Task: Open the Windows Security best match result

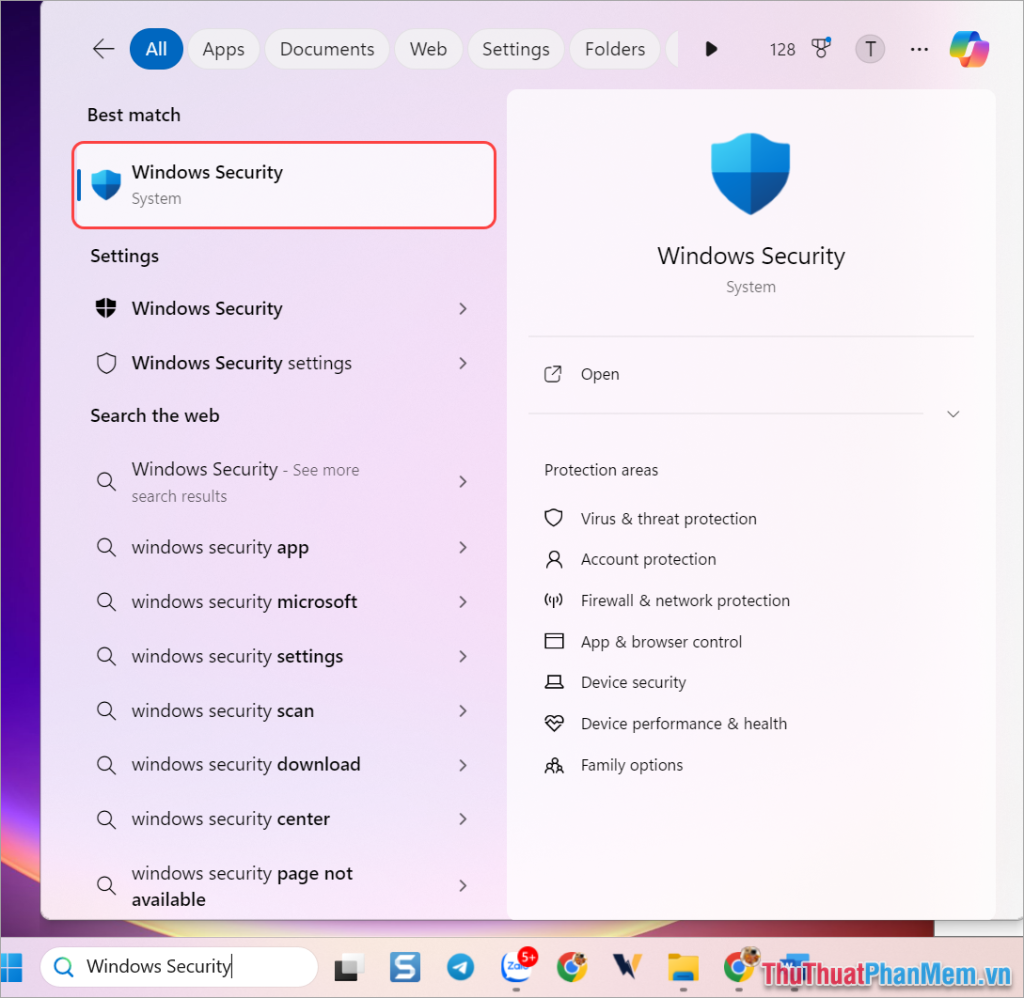Action: point(284,185)
